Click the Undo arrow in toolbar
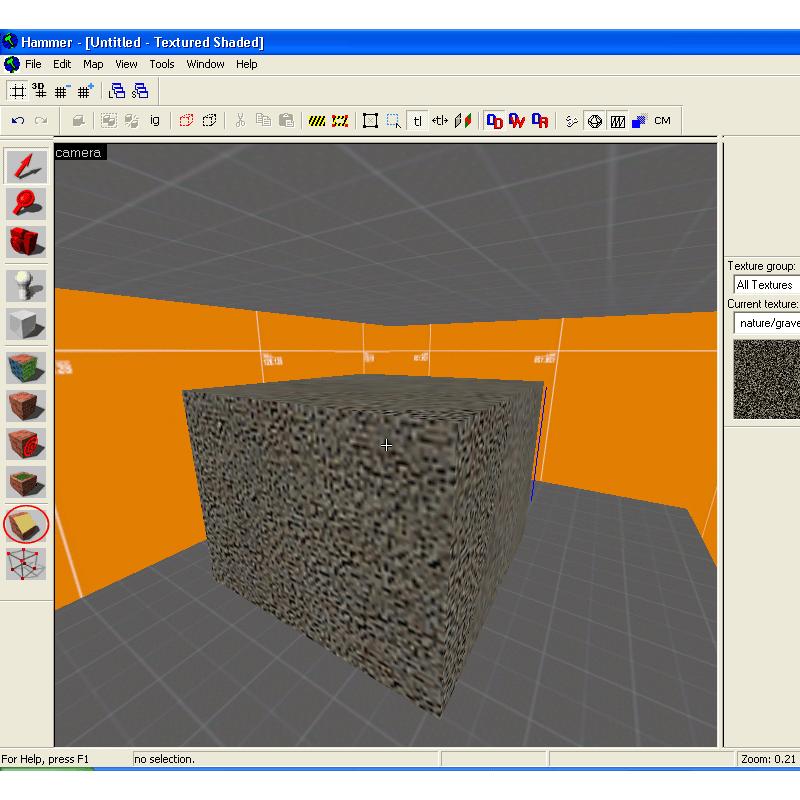The height and width of the screenshot is (800, 800). (17, 121)
